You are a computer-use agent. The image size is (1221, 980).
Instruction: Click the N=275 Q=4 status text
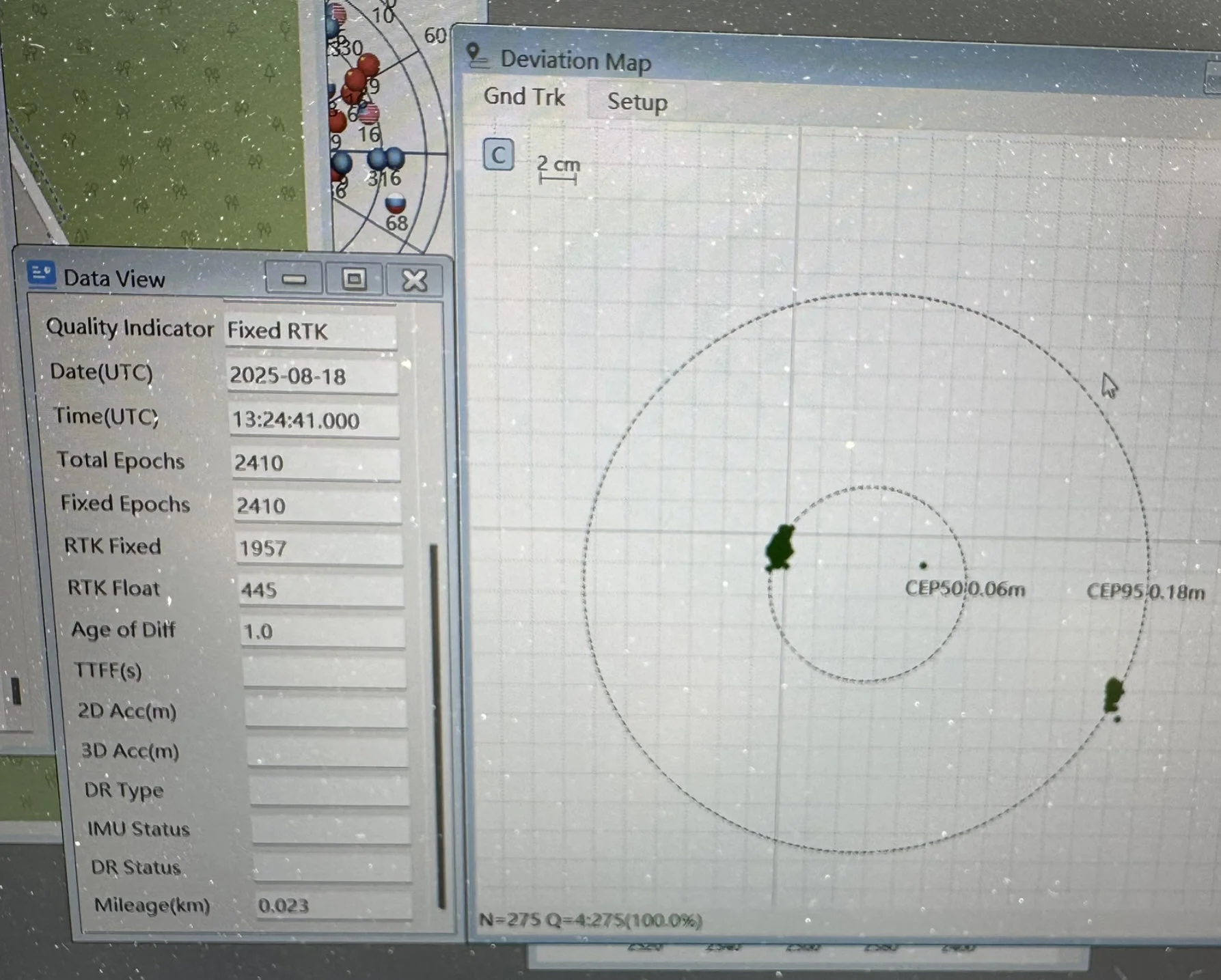click(x=590, y=920)
